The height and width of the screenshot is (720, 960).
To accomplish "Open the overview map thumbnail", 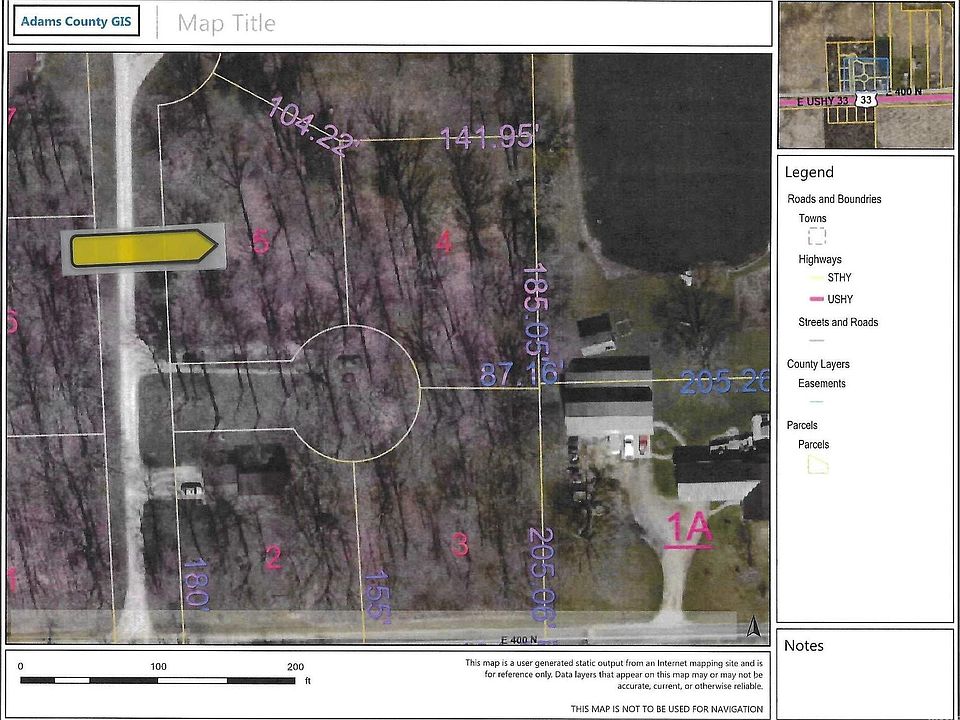I will click(866, 75).
